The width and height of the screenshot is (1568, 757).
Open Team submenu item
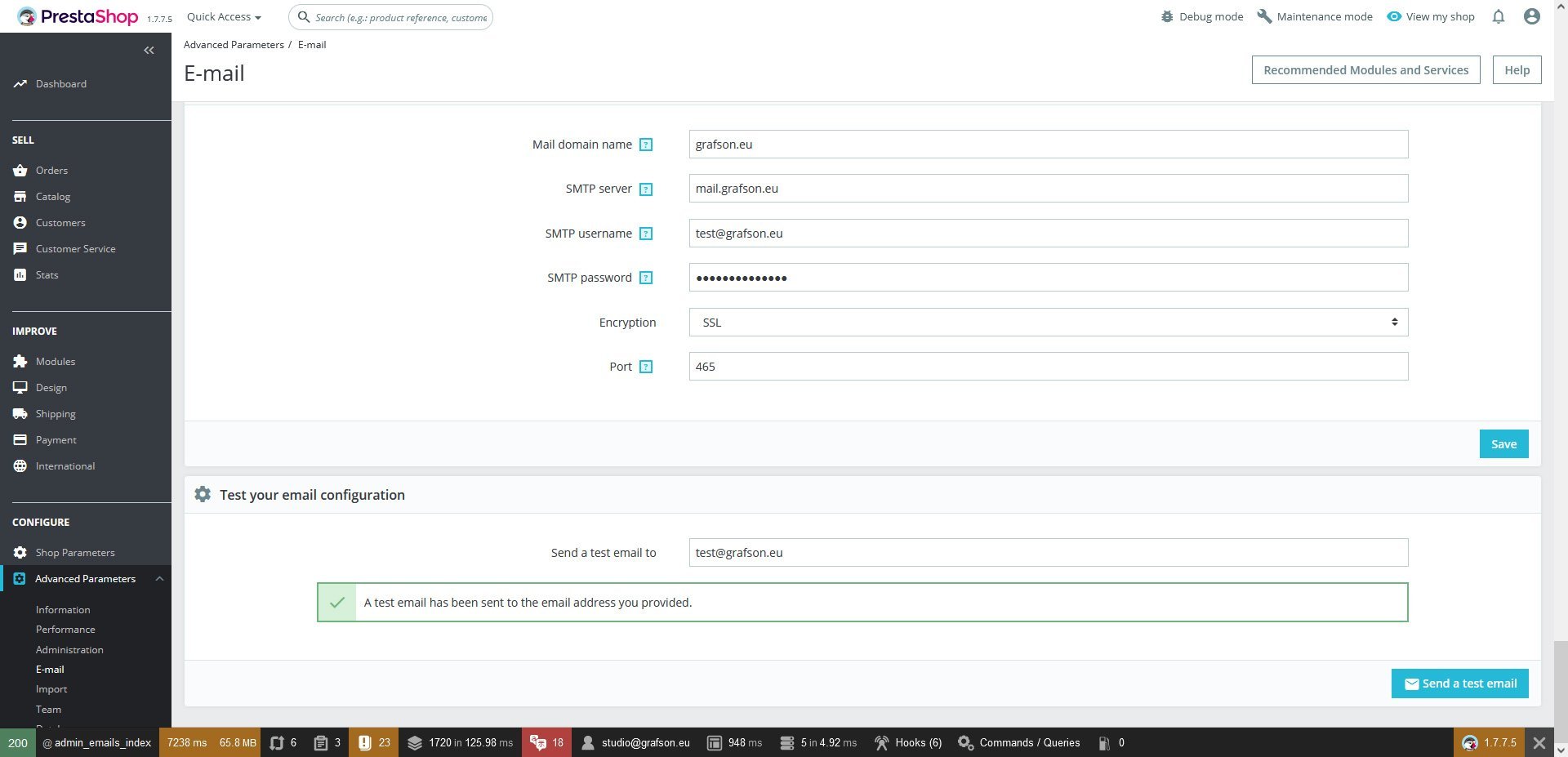[x=48, y=710]
